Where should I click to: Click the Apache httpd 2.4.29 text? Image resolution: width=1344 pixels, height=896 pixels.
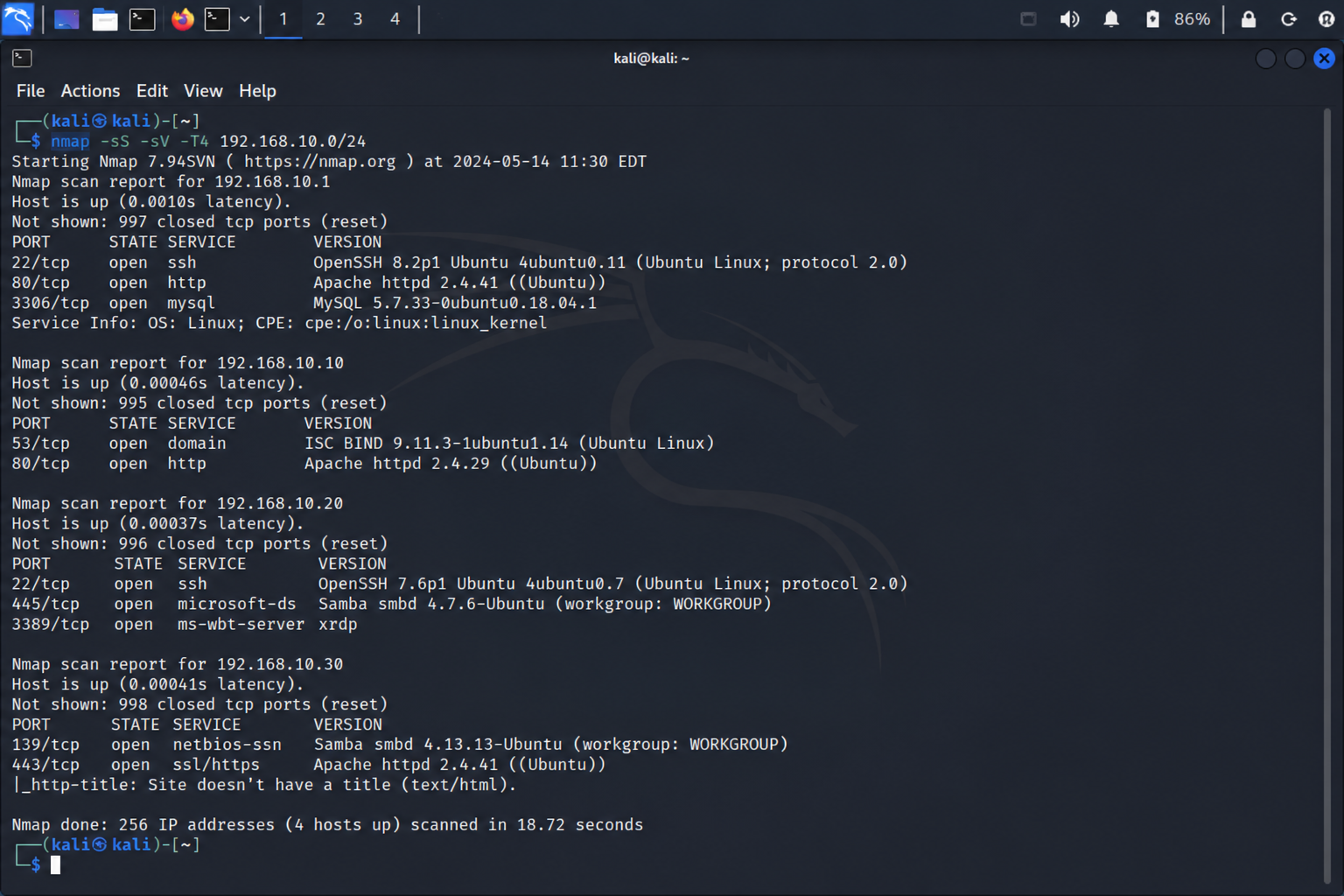(451, 463)
